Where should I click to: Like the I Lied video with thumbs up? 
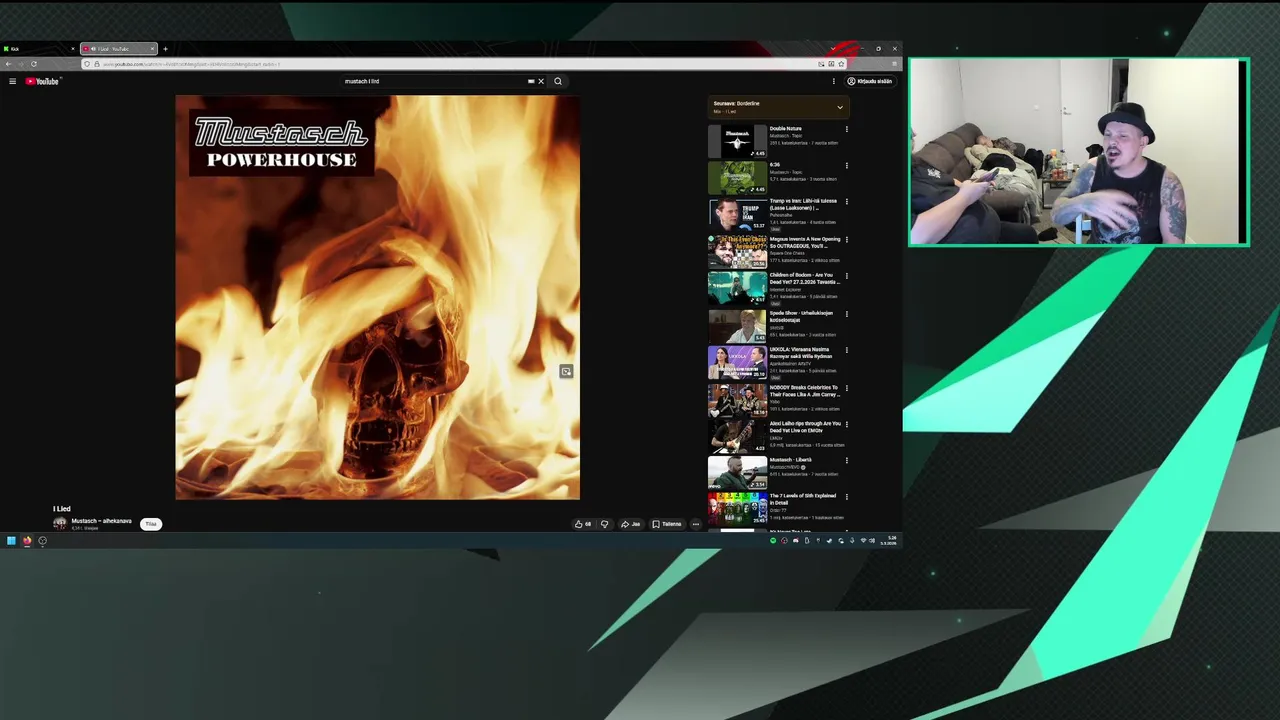[582, 524]
